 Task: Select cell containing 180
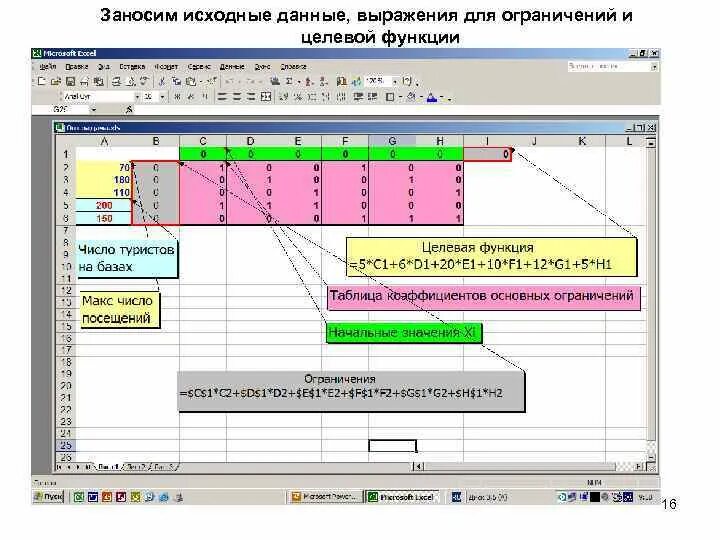pos(104,180)
